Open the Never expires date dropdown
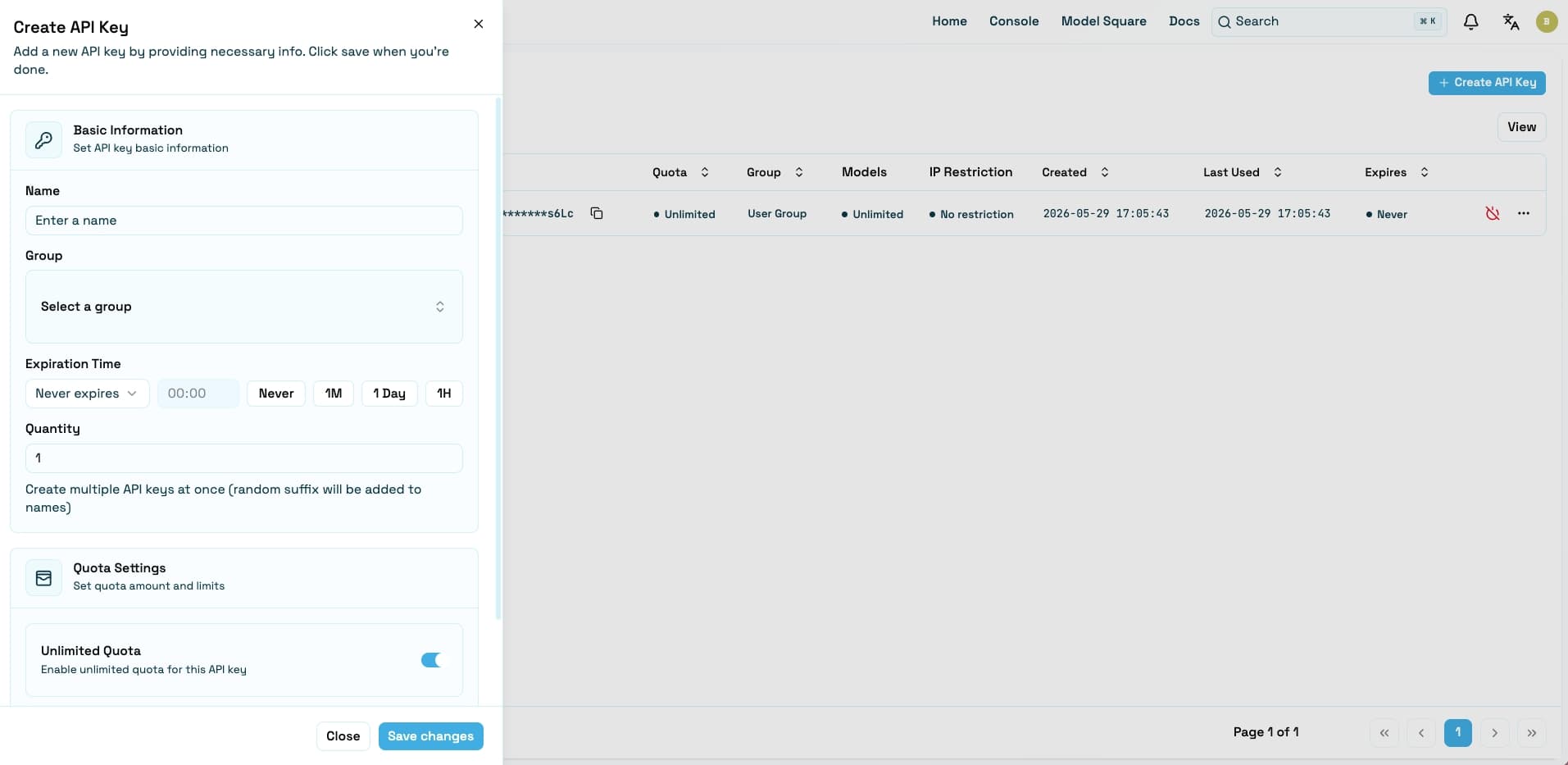Viewport: 1568px width, 765px height. click(87, 394)
